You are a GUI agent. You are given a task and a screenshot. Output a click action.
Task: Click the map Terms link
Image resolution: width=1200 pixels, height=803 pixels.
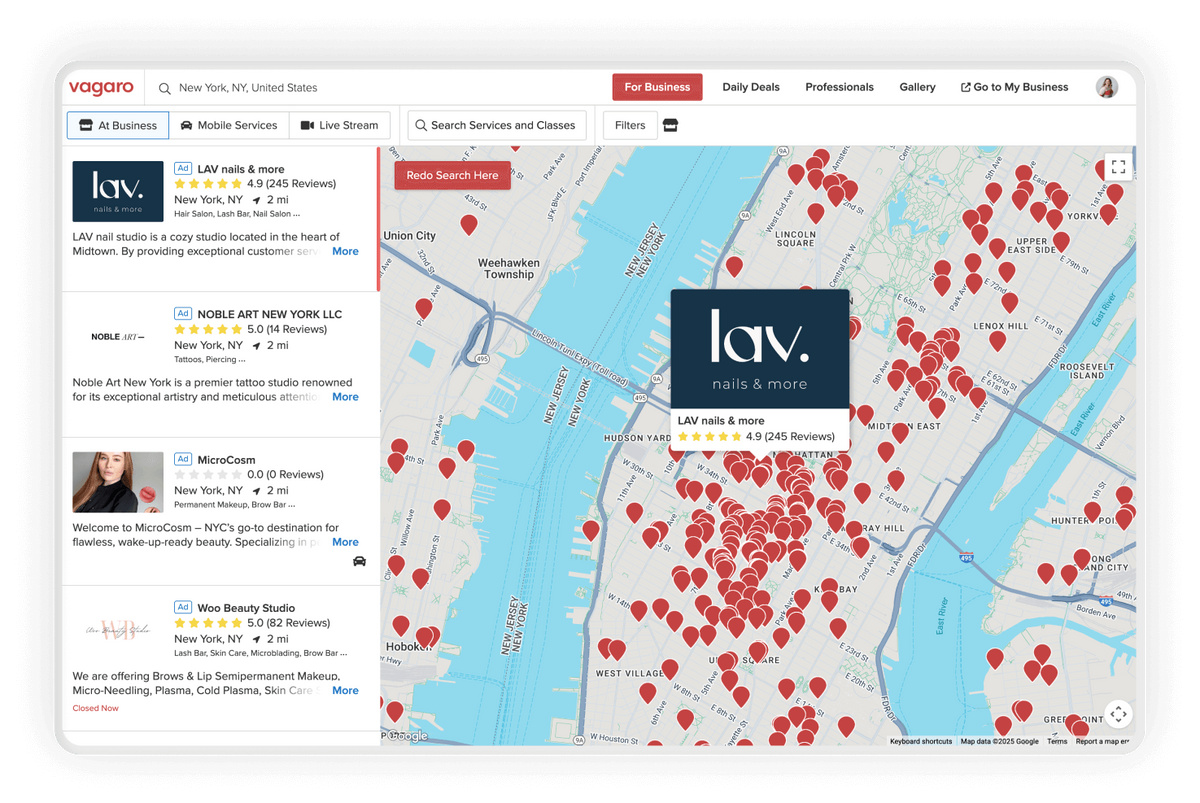point(1057,741)
